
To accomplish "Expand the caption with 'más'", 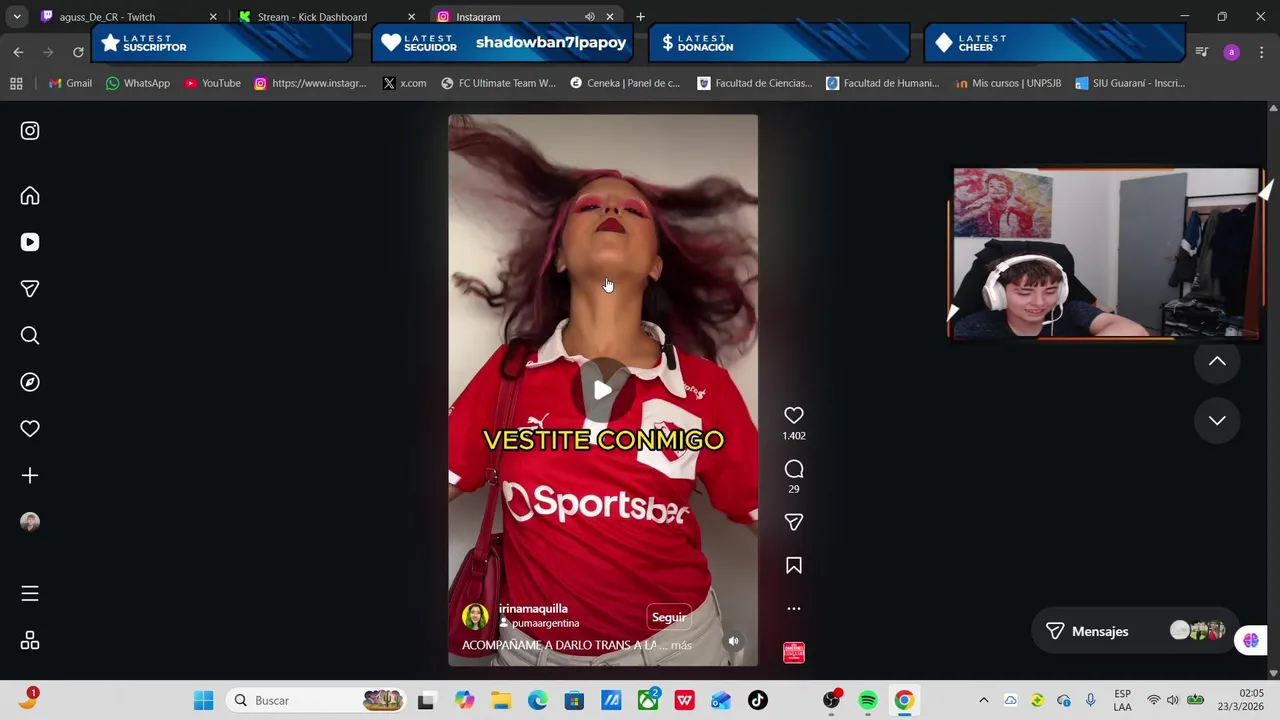I will point(681,646).
